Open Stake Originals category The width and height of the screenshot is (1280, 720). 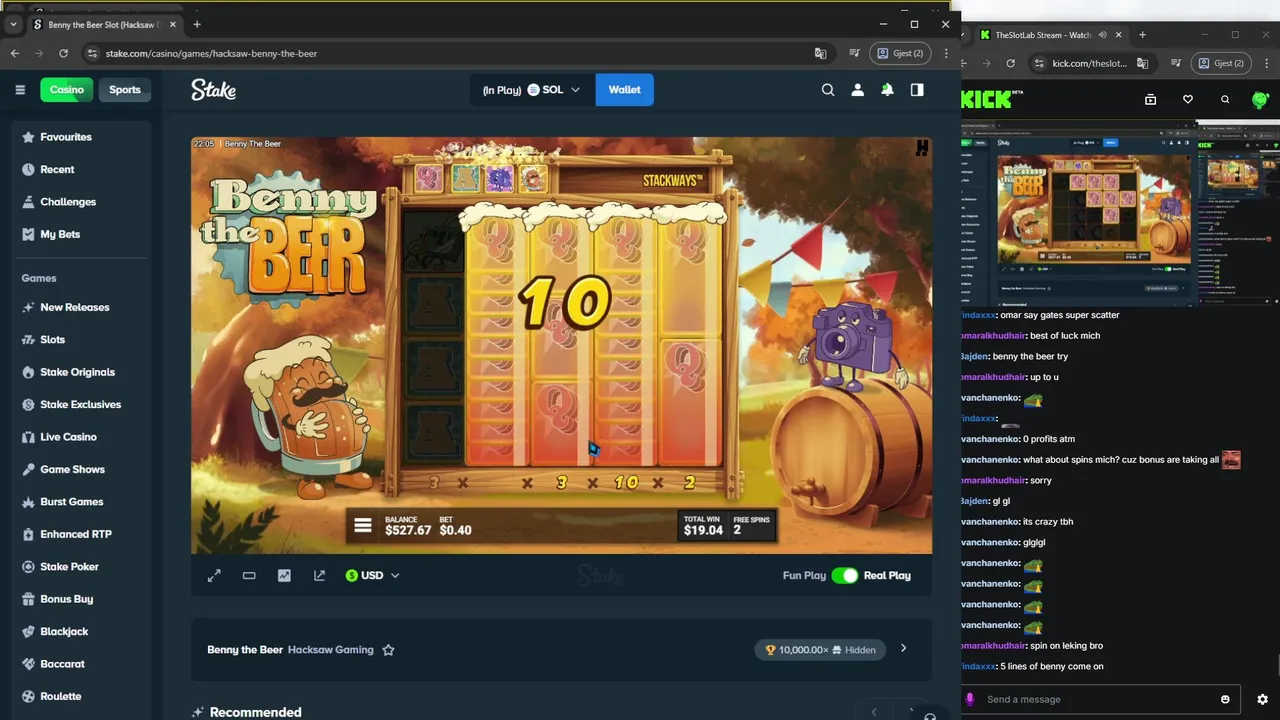82,372
